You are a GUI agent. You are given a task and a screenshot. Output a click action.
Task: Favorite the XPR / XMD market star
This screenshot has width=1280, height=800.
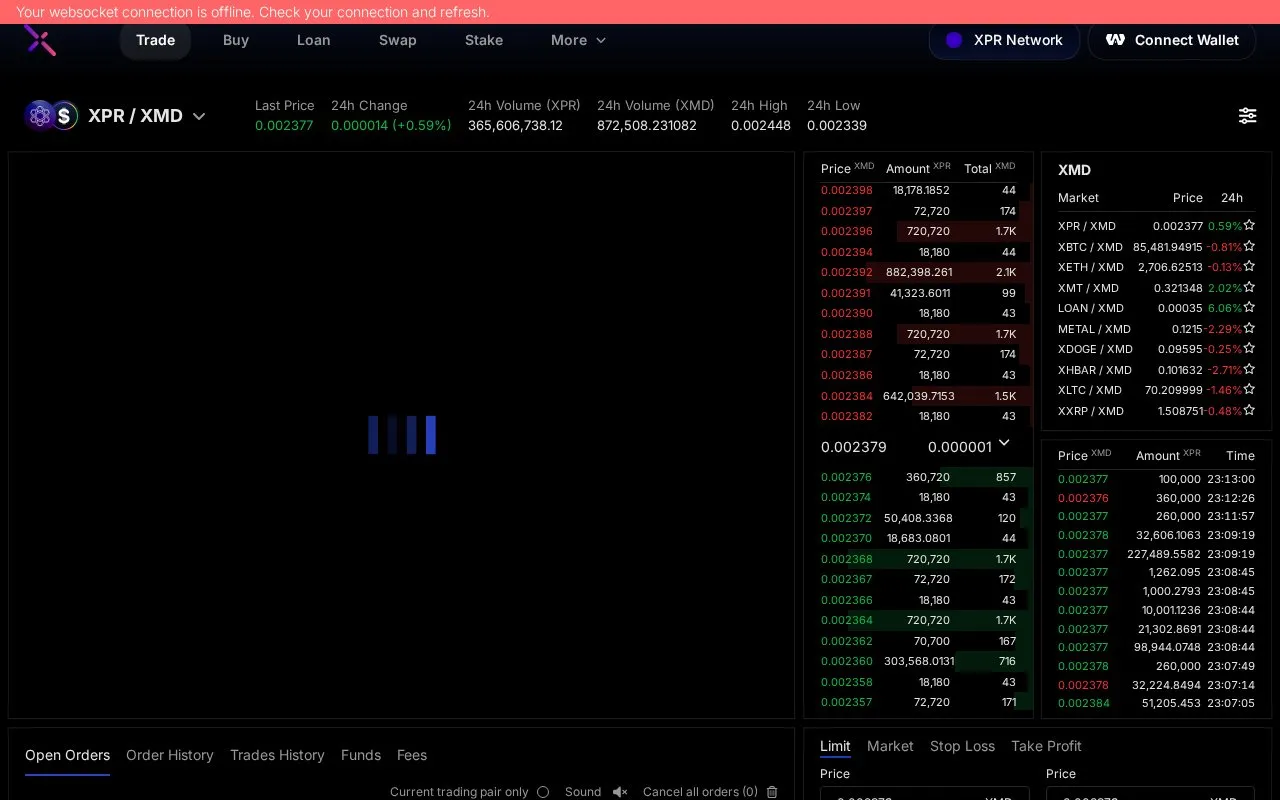(x=1249, y=226)
